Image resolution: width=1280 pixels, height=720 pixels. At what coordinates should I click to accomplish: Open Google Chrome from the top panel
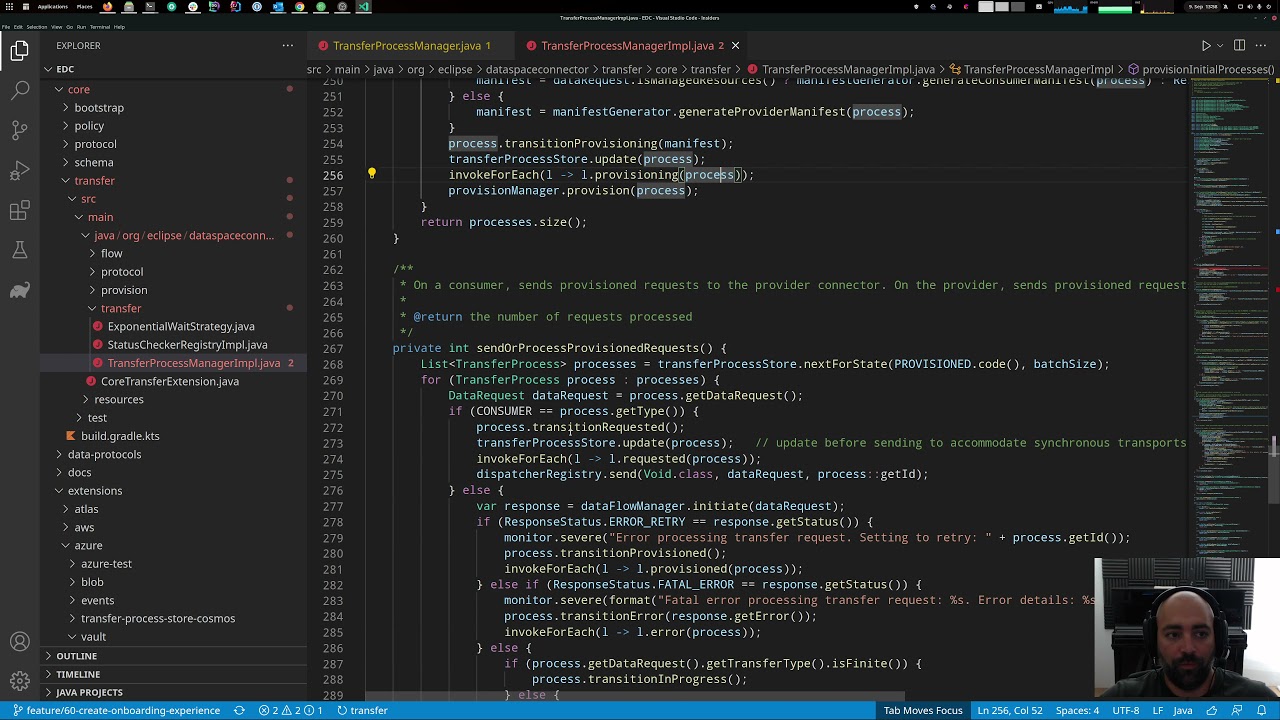299,7
